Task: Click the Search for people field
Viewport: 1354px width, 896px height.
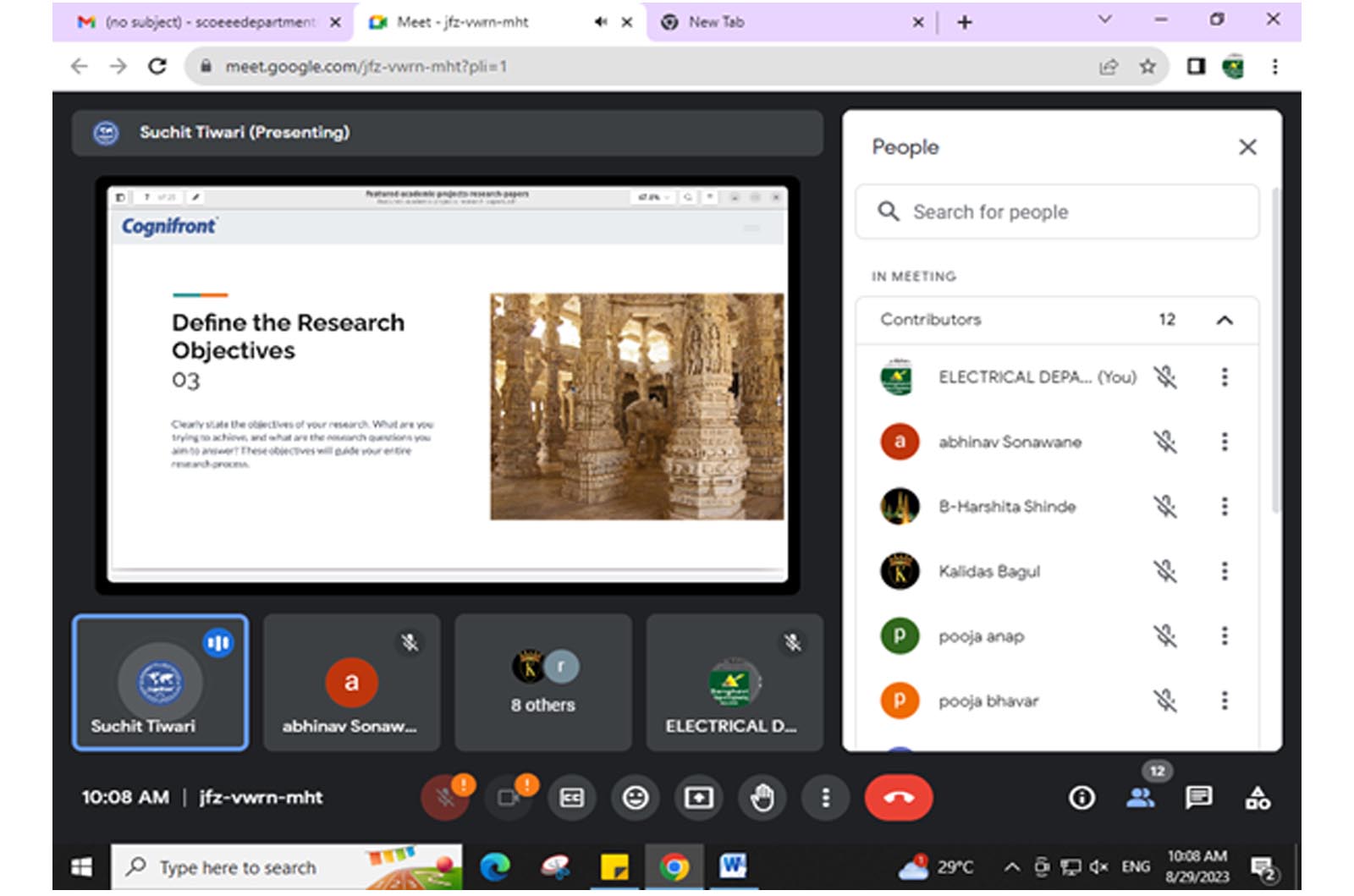Action: (x=1057, y=212)
